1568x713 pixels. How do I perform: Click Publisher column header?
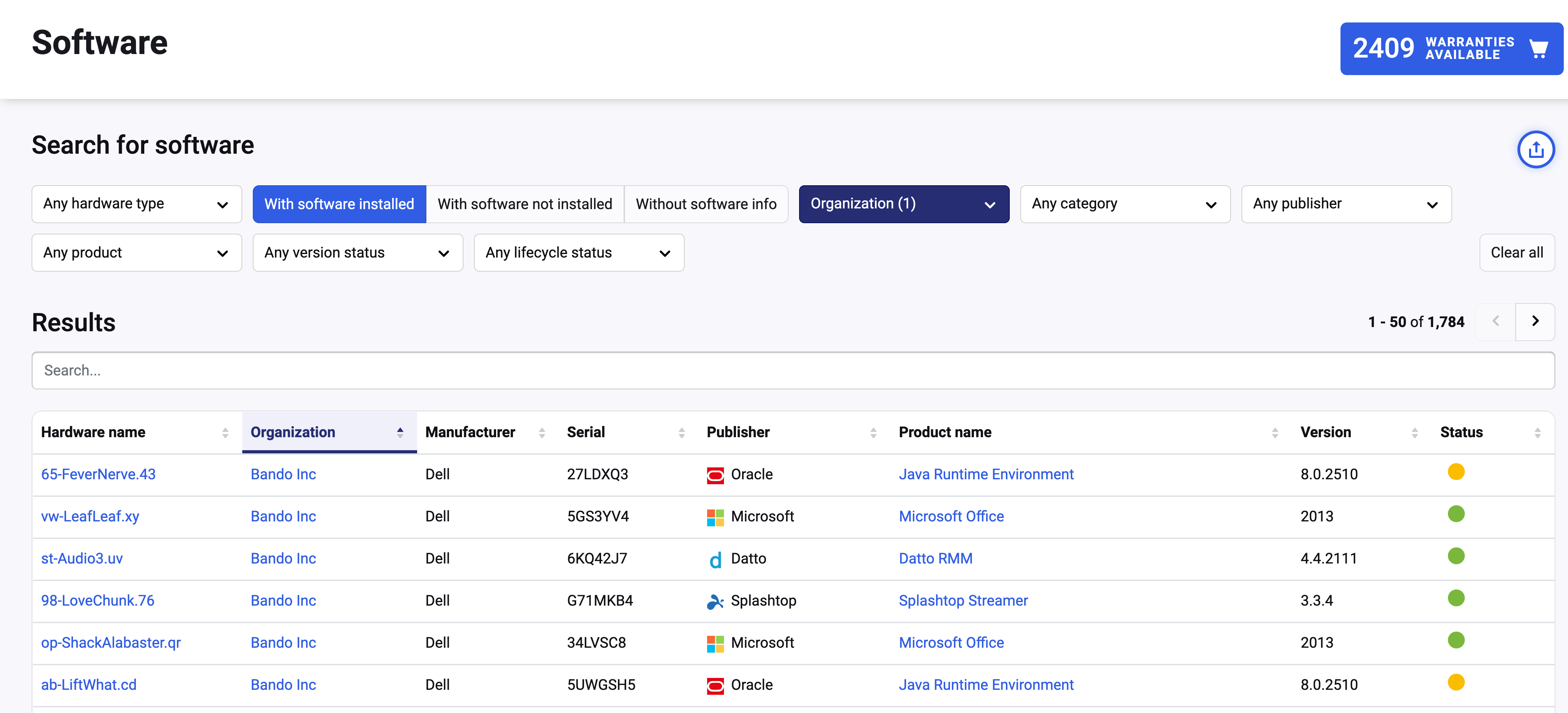point(738,433)
